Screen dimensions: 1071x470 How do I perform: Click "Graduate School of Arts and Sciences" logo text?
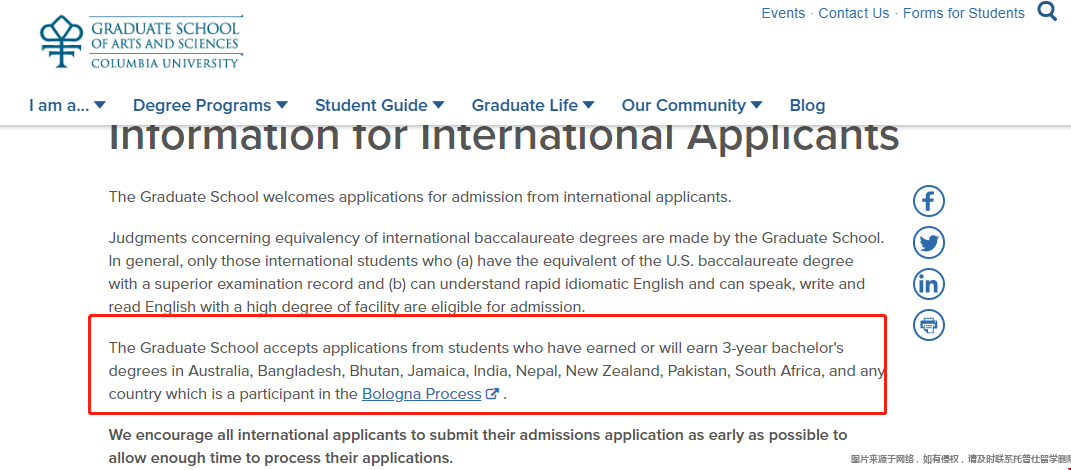[165, 37]
